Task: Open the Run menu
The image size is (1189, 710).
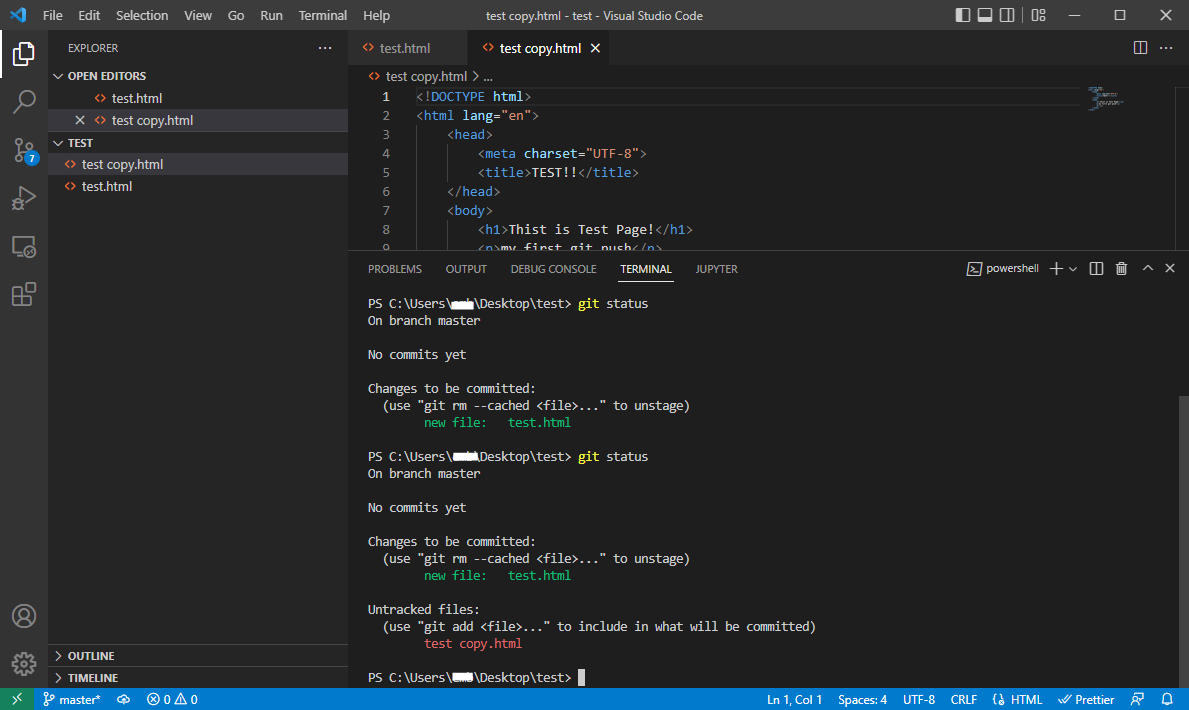Action: [271, 15]
